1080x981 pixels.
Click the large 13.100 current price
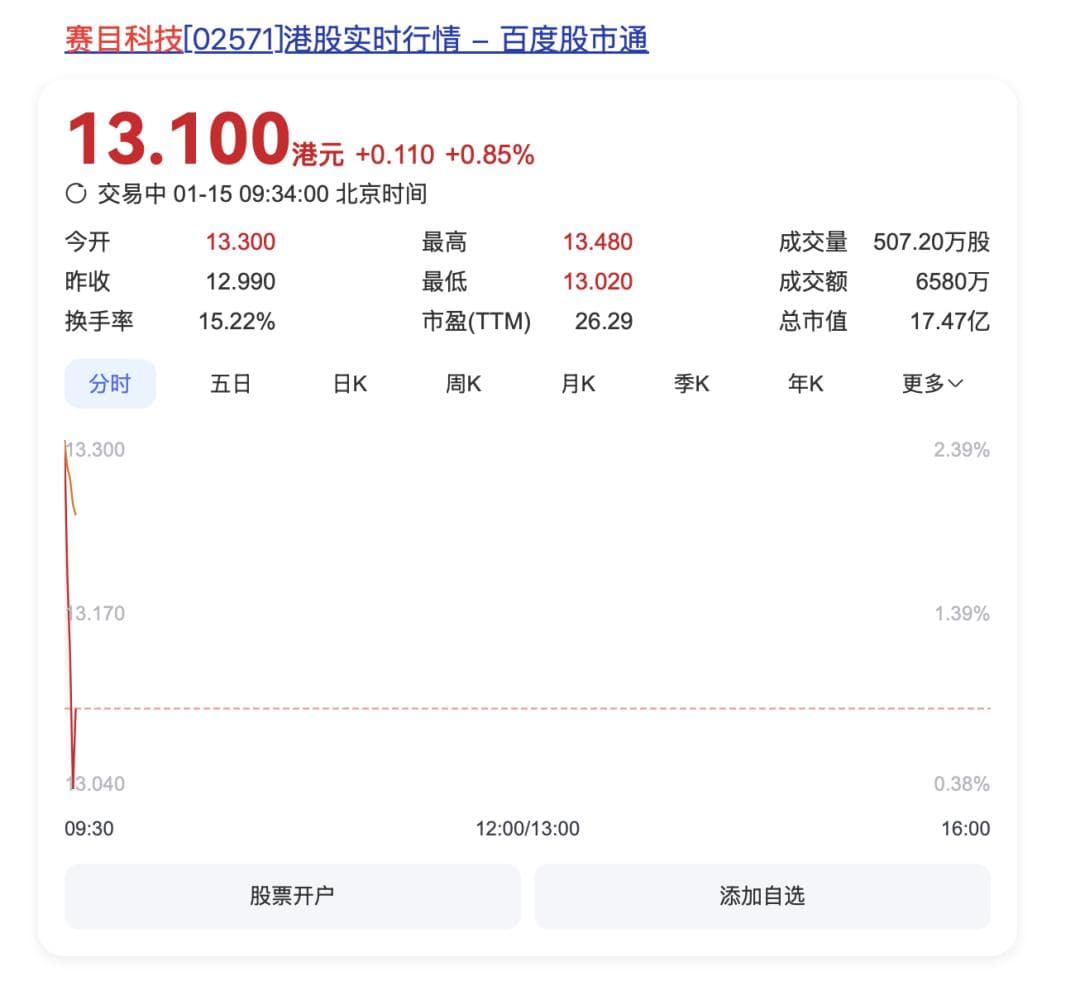point(178,140)
